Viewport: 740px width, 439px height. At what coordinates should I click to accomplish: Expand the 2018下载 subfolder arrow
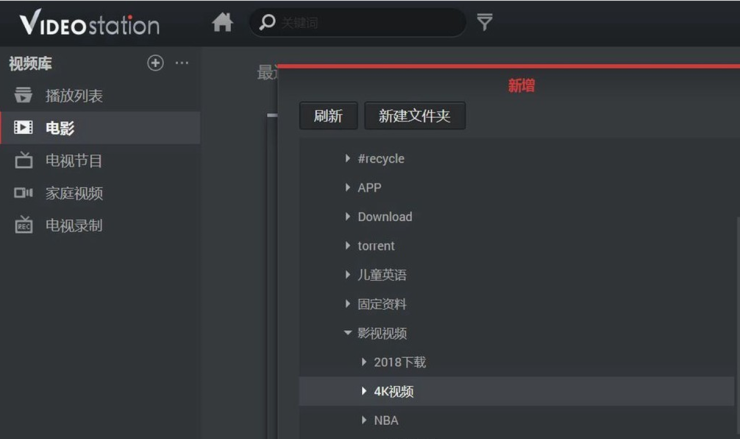[364, 362]
